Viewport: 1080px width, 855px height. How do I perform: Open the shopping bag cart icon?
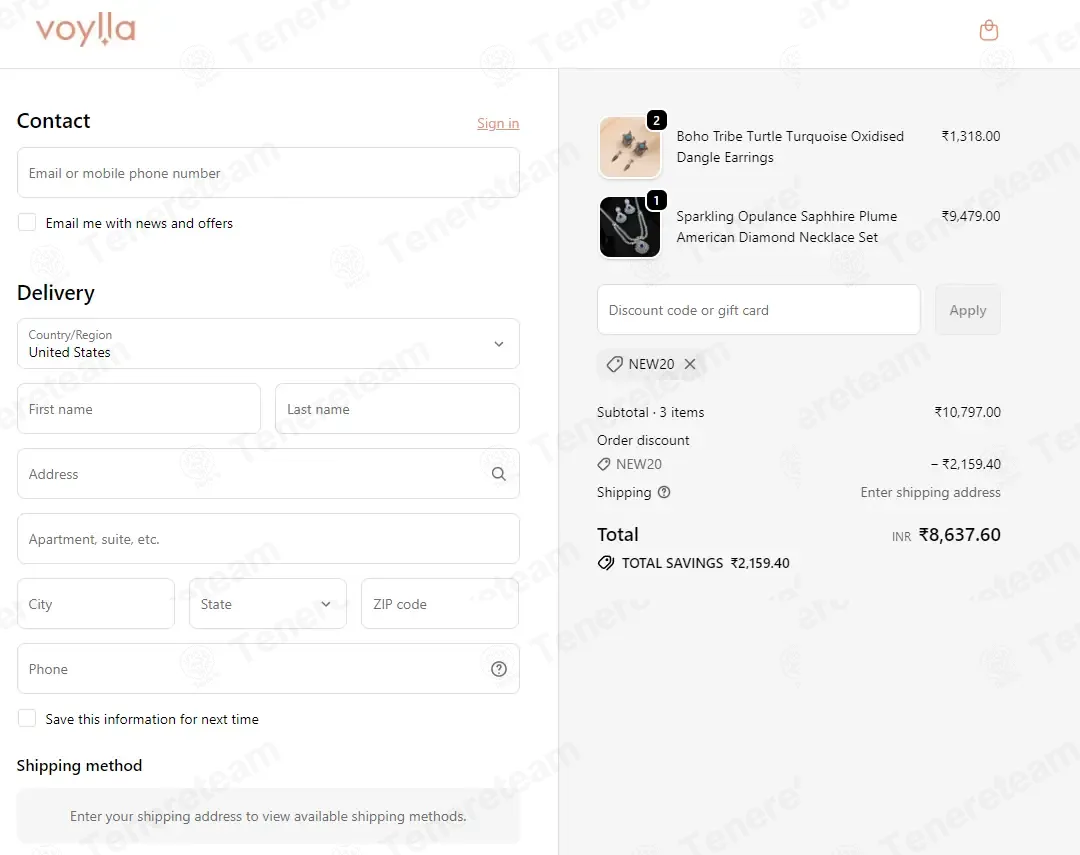click(988, 30)
